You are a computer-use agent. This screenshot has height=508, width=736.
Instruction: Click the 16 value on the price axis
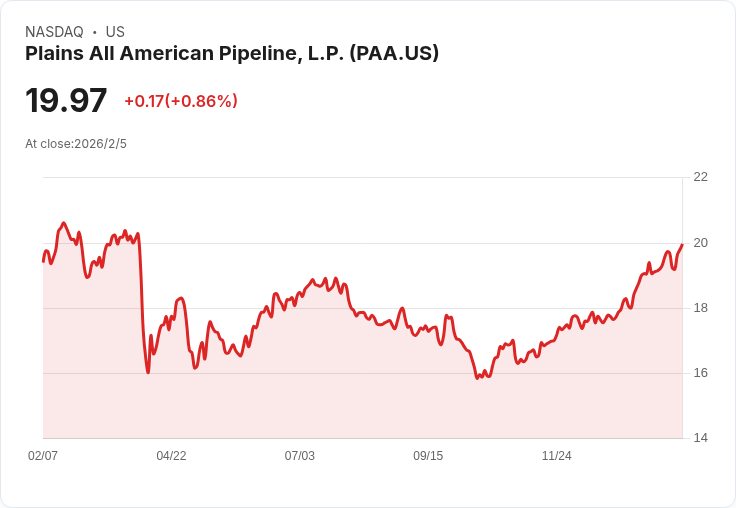coord(700,373)
